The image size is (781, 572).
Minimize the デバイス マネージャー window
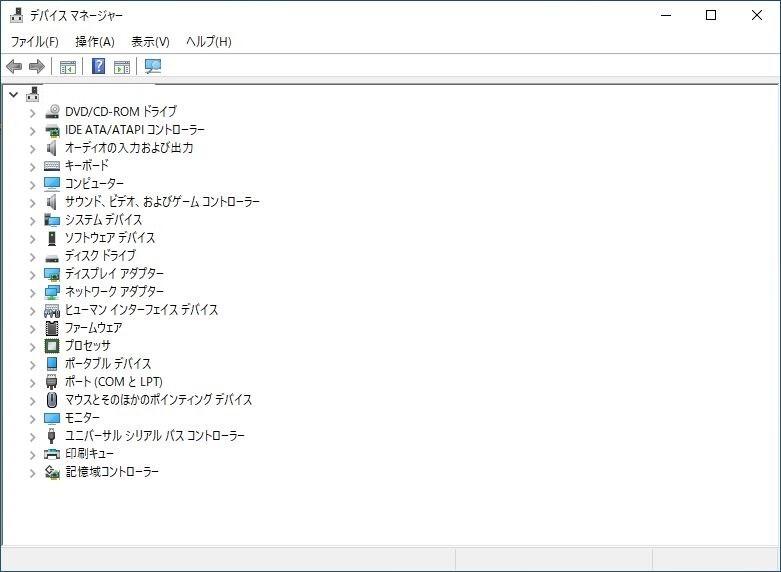[666, 15]
